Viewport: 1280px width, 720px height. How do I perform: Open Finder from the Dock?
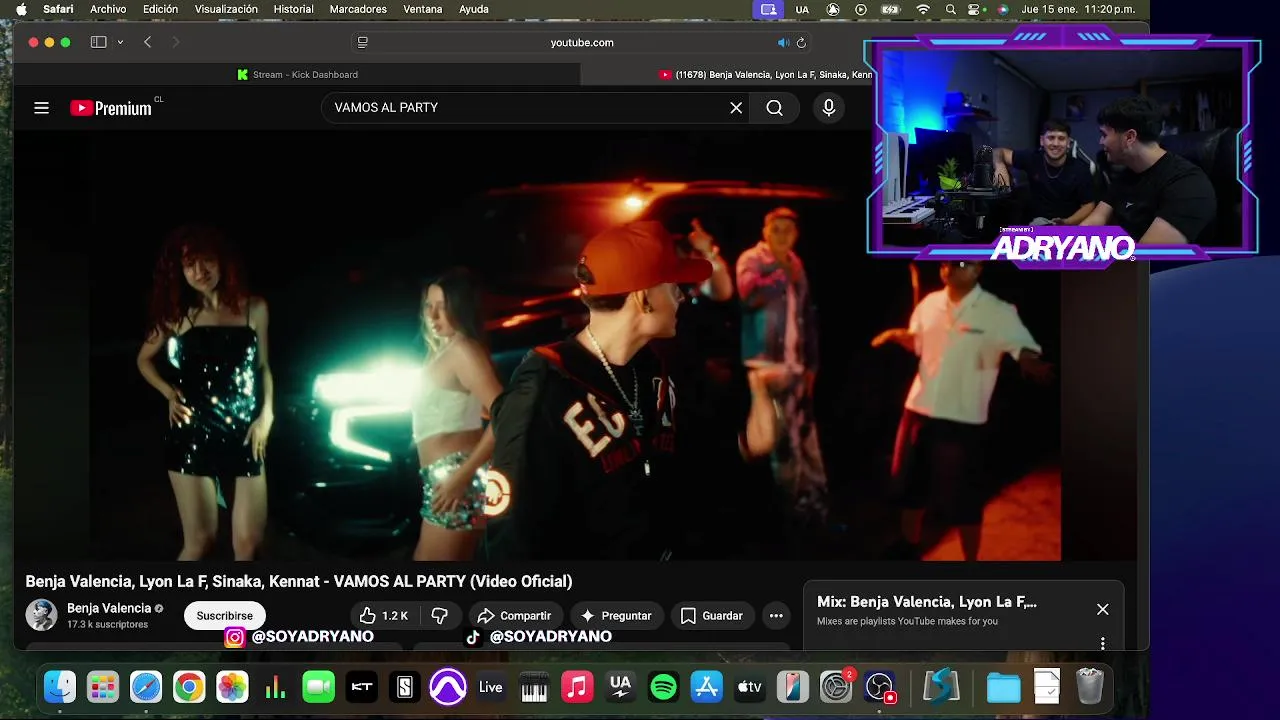coord(60,687)
